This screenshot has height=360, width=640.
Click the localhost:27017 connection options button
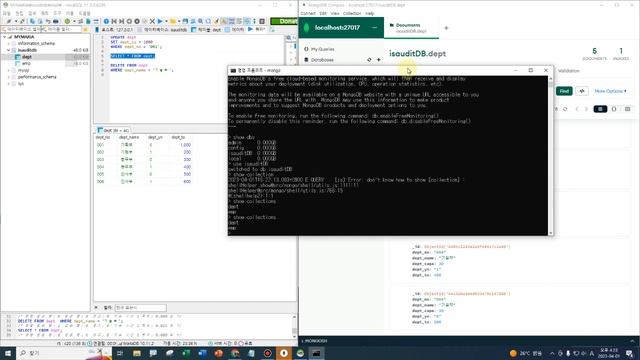(374, 27)
